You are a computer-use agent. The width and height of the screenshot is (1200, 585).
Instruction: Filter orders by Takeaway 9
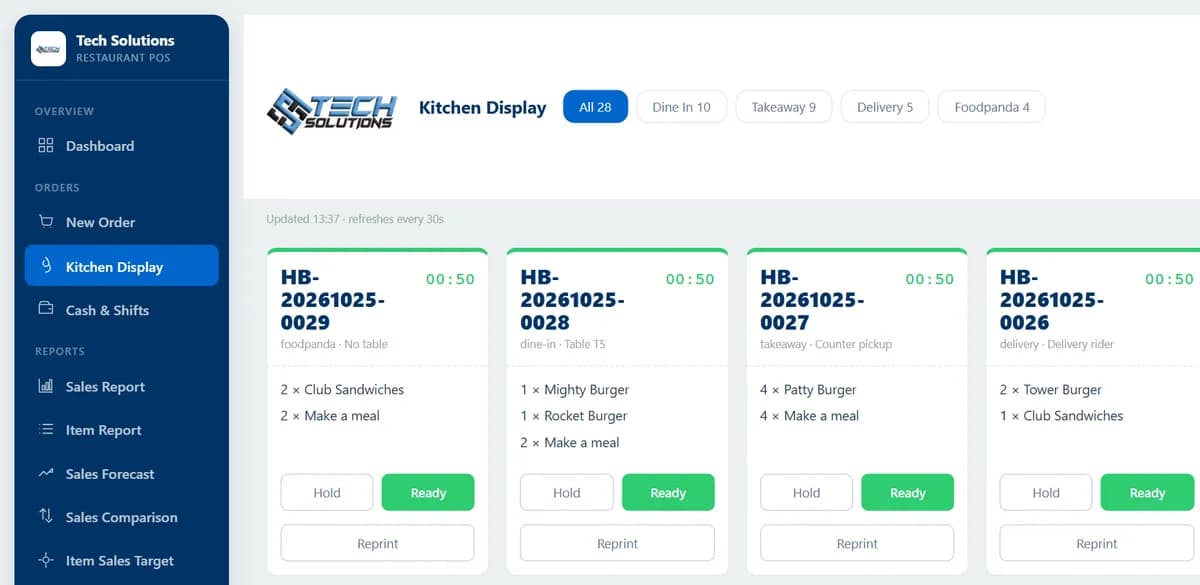point(784,107)
